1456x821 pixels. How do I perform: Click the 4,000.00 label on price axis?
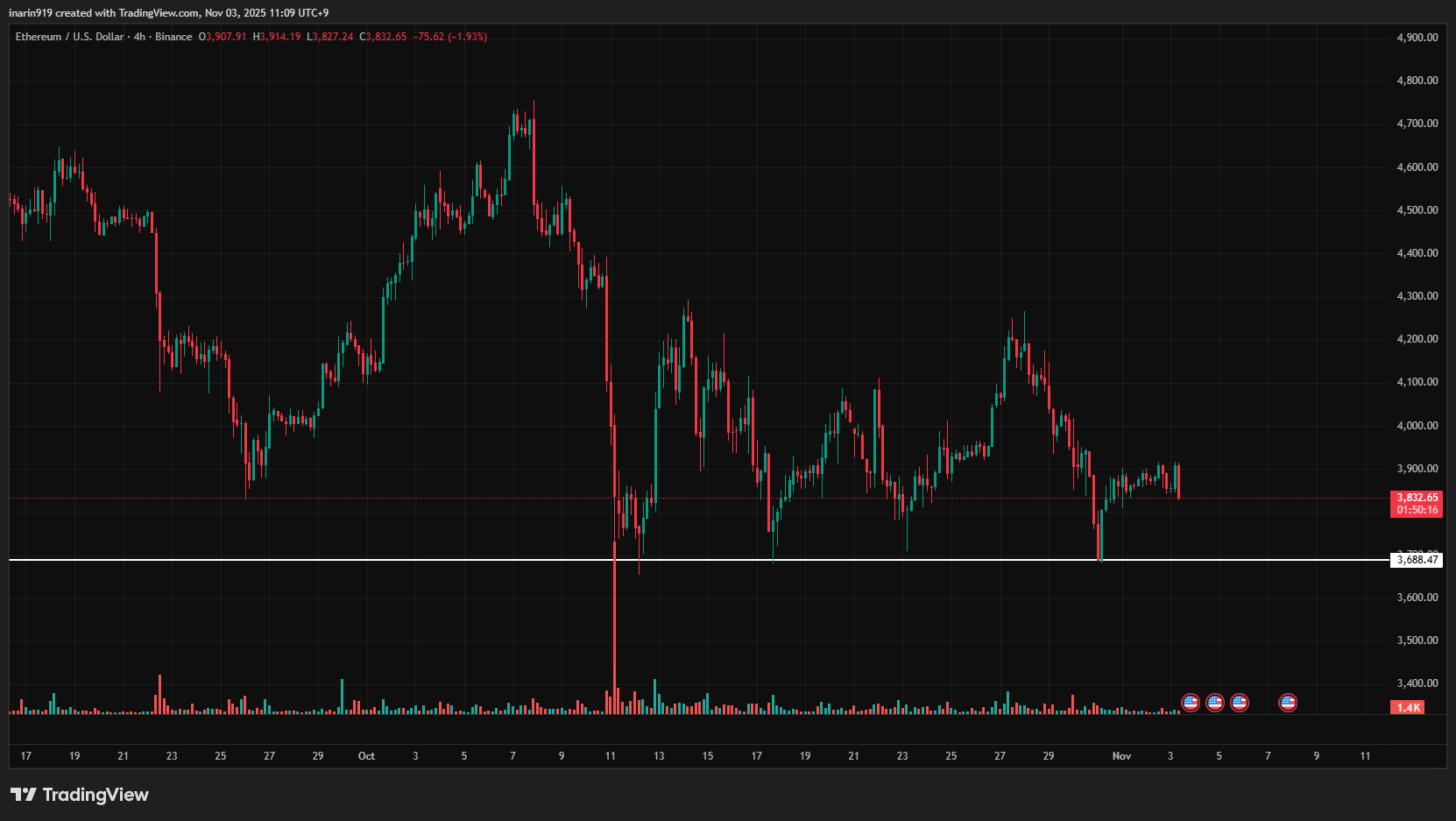point(1417,426)
